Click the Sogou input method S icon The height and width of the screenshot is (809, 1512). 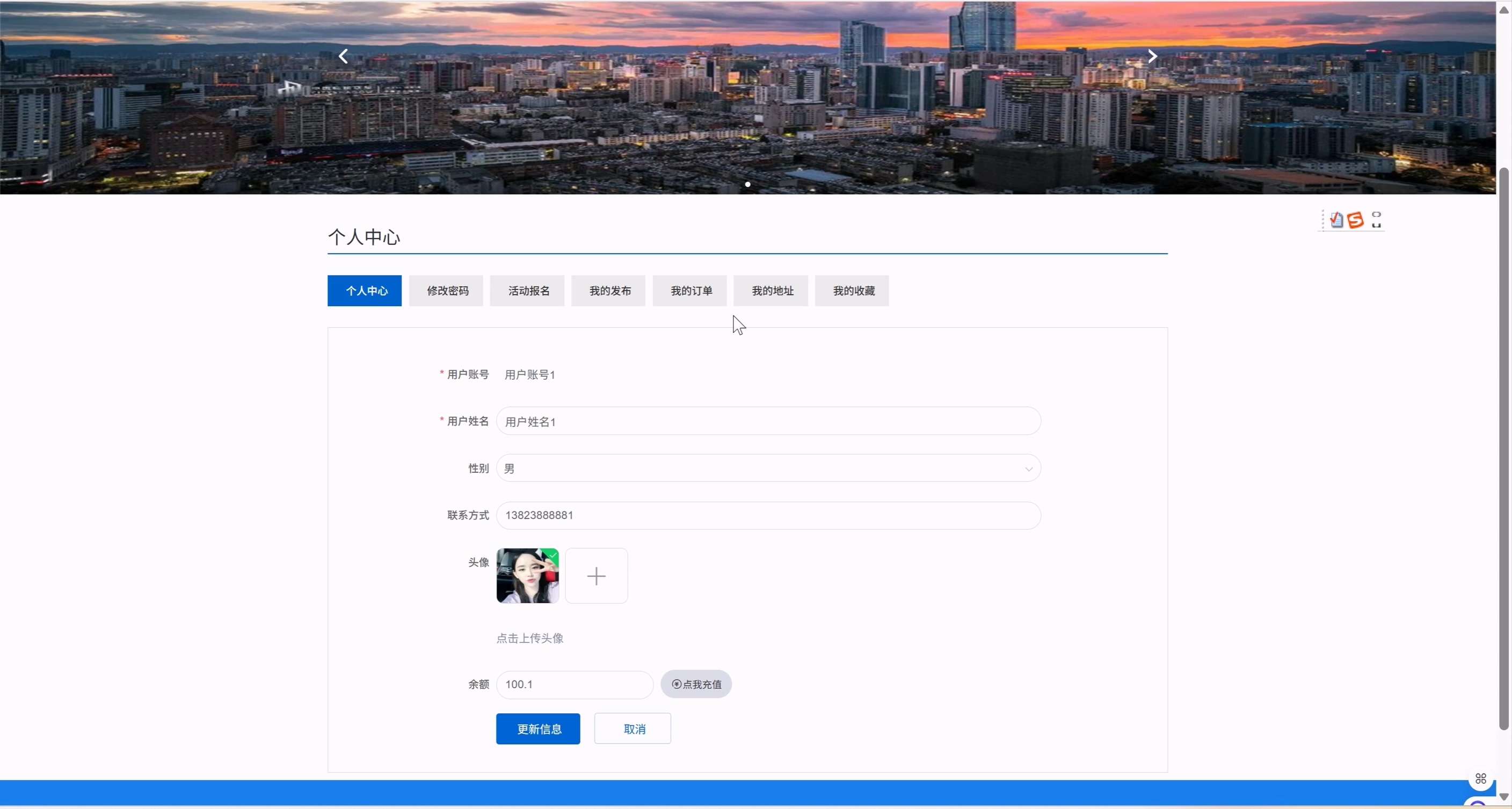[1355, 220]
